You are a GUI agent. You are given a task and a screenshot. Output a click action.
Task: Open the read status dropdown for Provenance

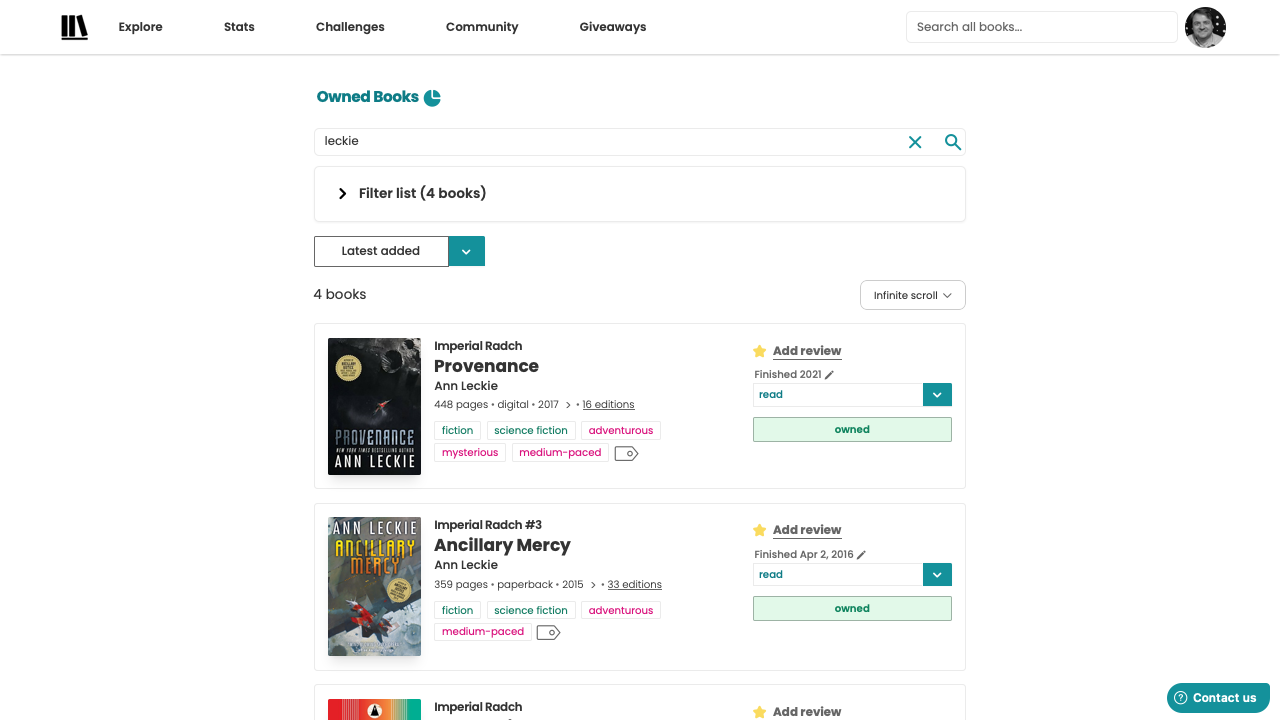(936, 394)
